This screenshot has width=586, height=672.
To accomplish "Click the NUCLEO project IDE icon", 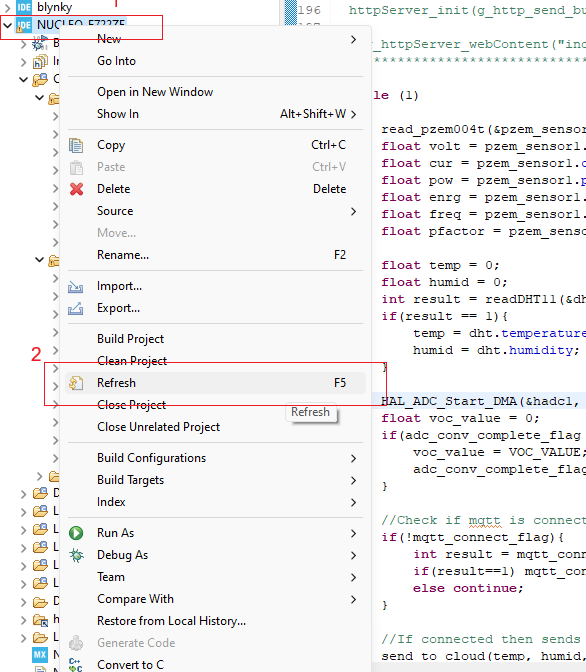I will [24, 25].
